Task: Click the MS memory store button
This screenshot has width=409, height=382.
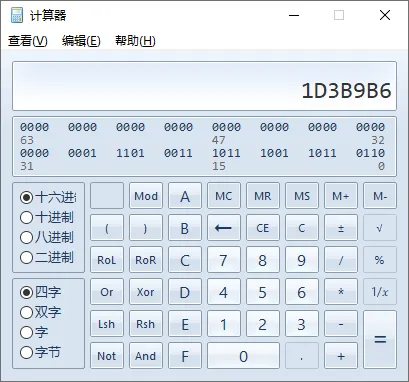Action: click(302, 196)
